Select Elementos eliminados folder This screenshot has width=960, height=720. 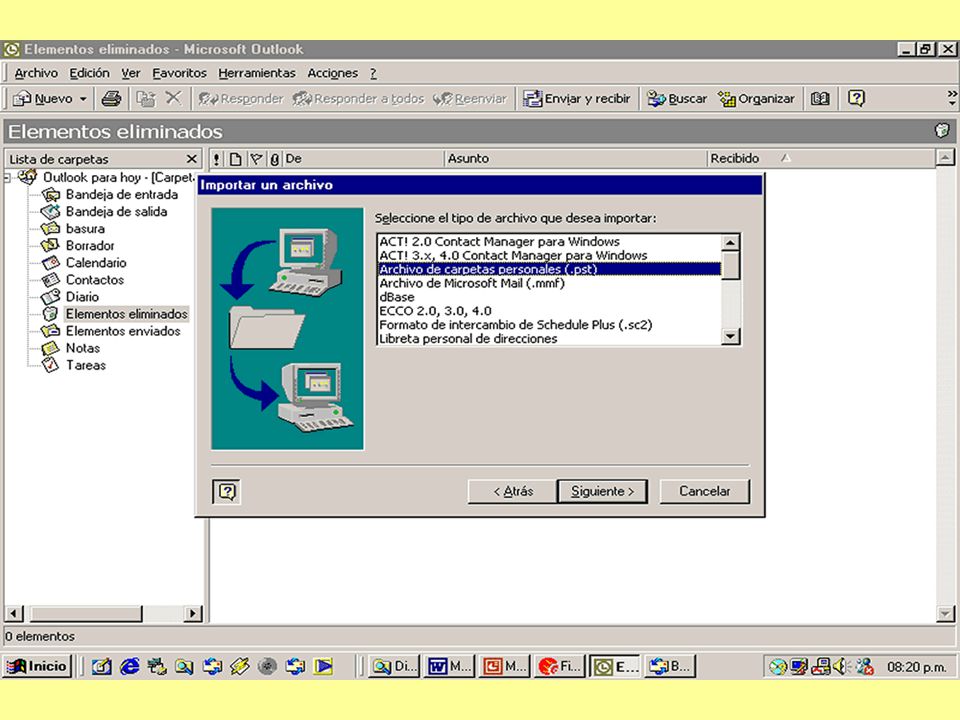[x=126, y=314]
